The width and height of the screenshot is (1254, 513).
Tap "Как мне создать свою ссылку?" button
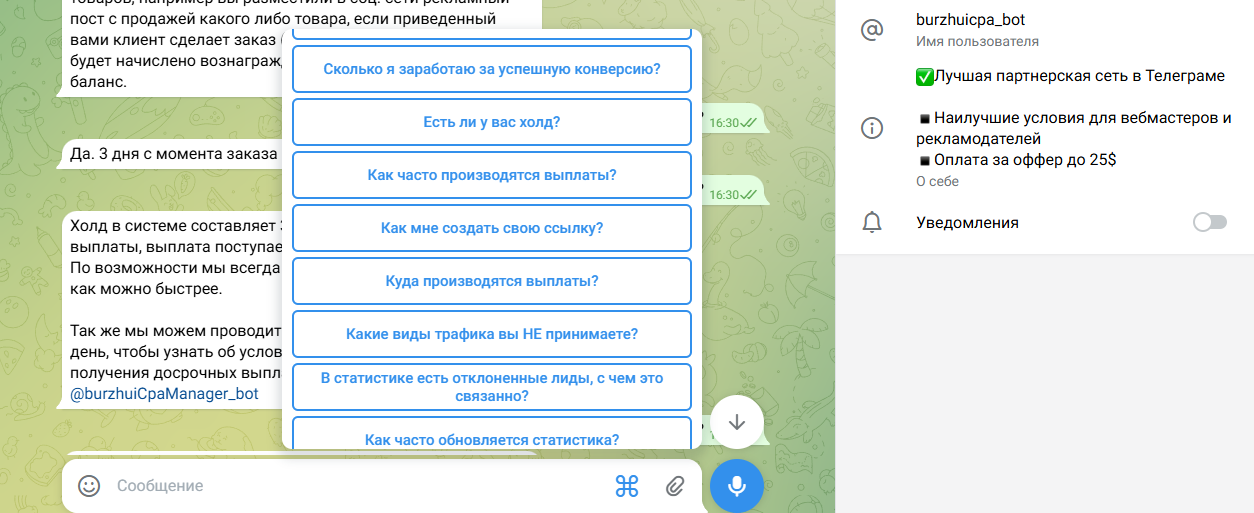(x=491, y=228)
